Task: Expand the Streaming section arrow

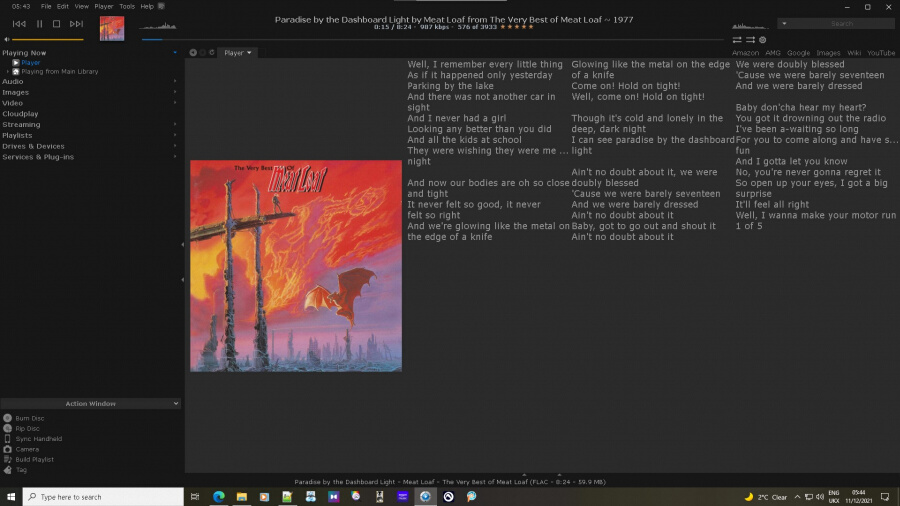Action: point(175,124)
